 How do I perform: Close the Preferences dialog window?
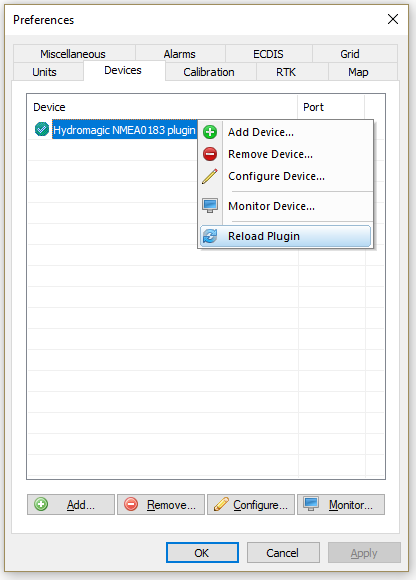[393, 19]
